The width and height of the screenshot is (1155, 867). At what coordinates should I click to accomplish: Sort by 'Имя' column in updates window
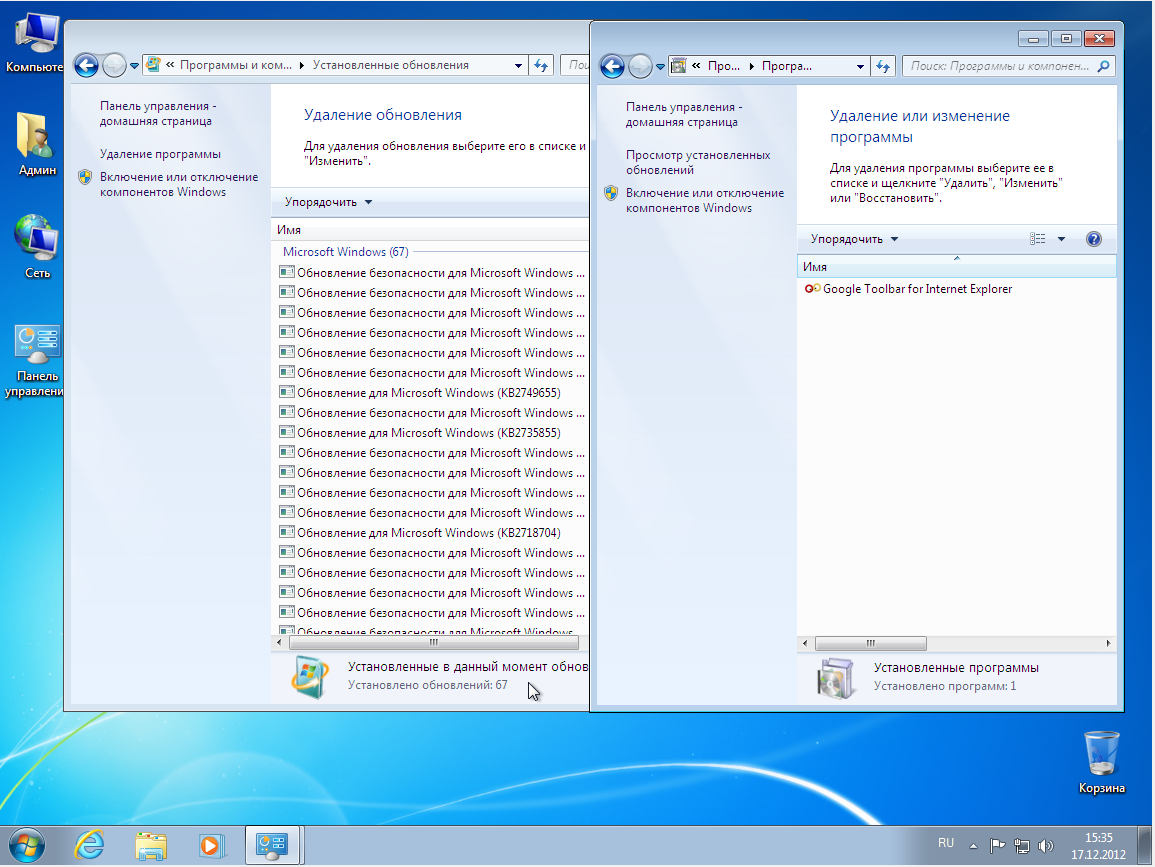click(x=430, y=230)
